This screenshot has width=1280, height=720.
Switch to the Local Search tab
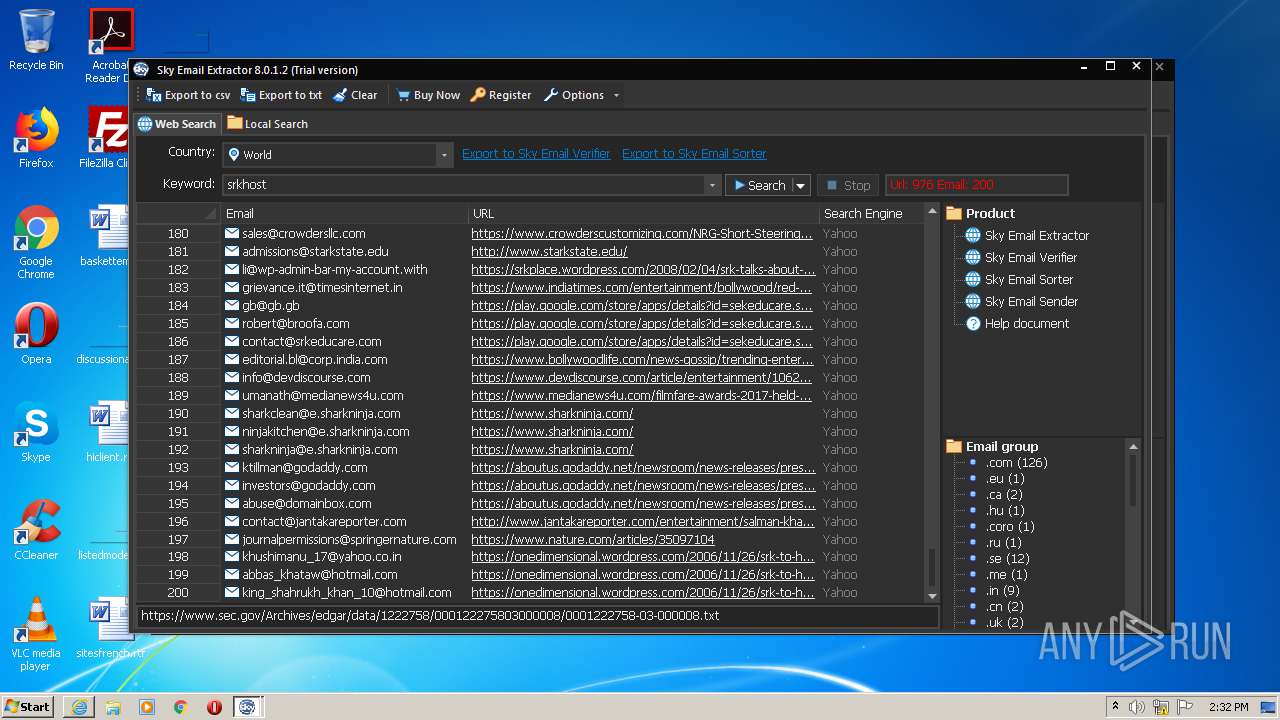[x=267, y=124]
